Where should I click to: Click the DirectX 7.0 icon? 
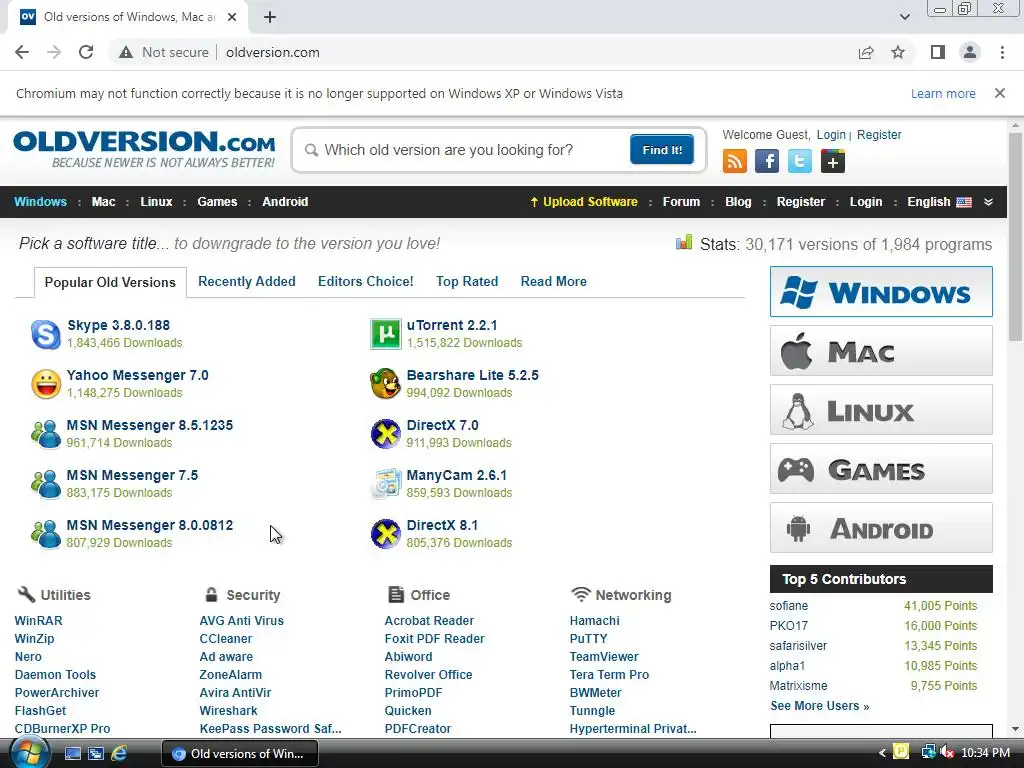tap(385, 434)
